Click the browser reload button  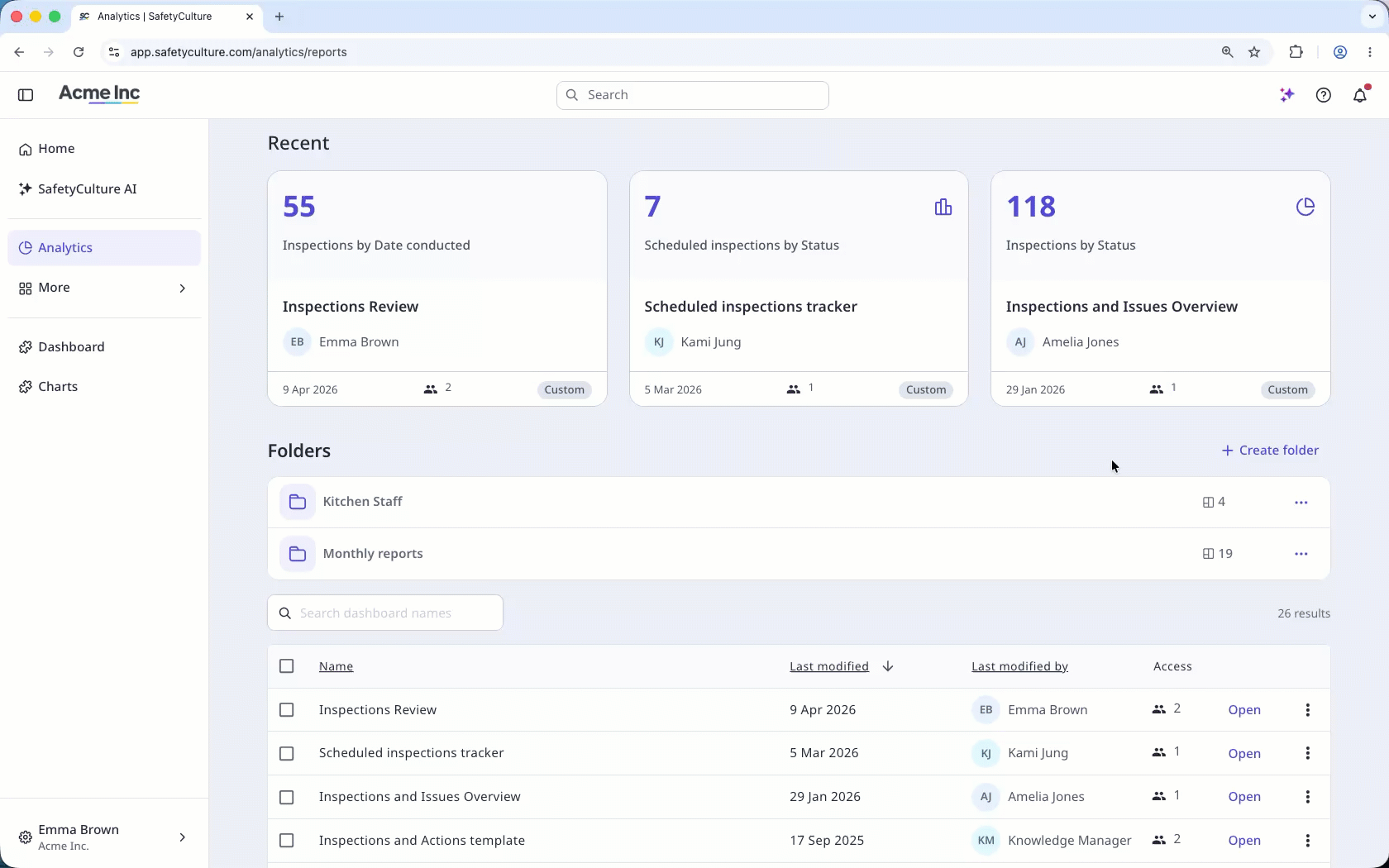pyautogui.click(x=79, y=52)
